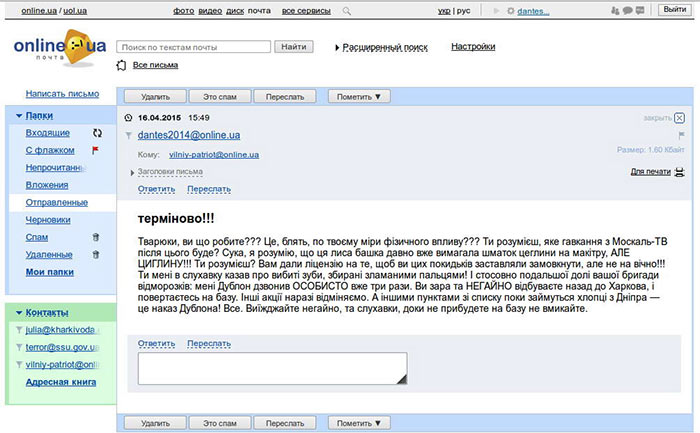
Task: Click the filter icon next to terror@ssu.gov.ua contact
Action: (x=19, y=347)
